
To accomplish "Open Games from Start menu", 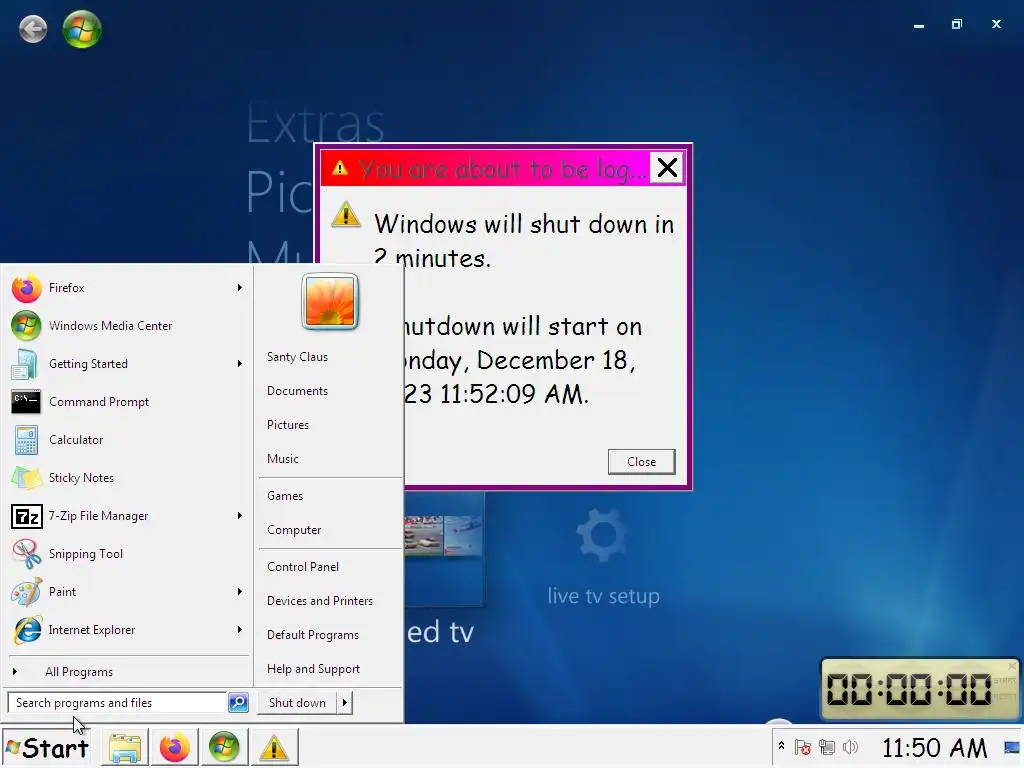I will pos(285,496).
